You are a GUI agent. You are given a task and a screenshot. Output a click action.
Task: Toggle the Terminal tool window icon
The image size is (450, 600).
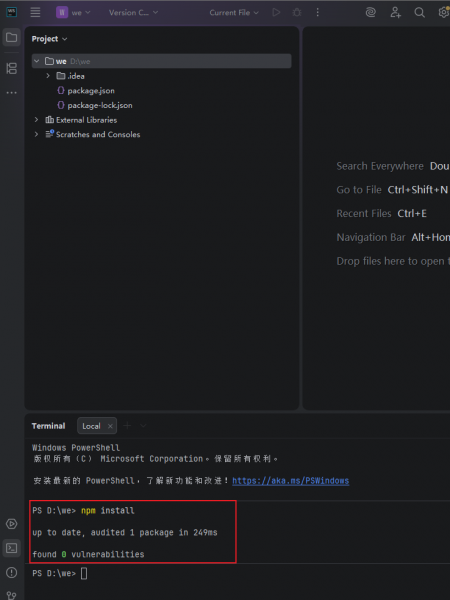(x=11, y=548)
